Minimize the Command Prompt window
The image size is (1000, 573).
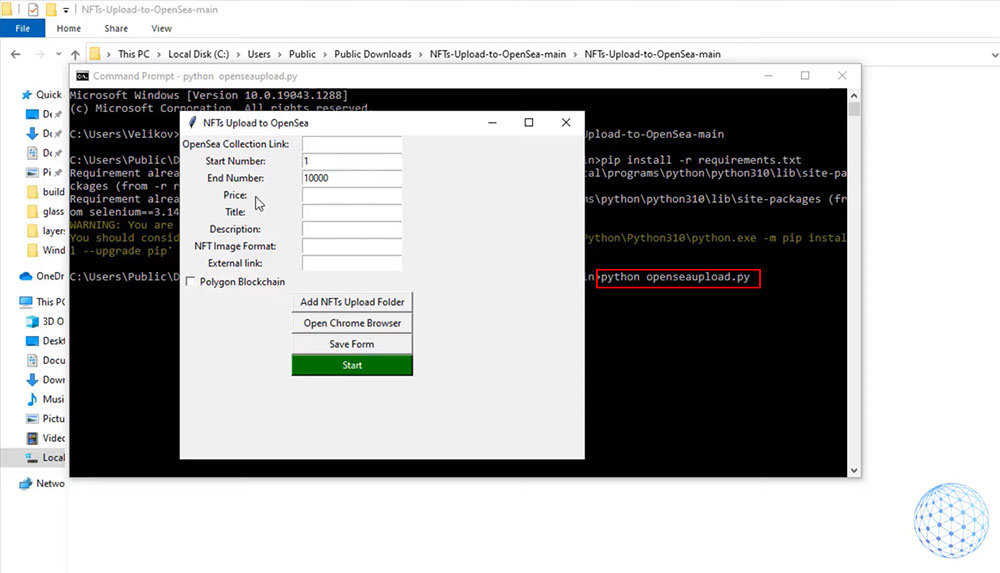[x=768, y=76]
